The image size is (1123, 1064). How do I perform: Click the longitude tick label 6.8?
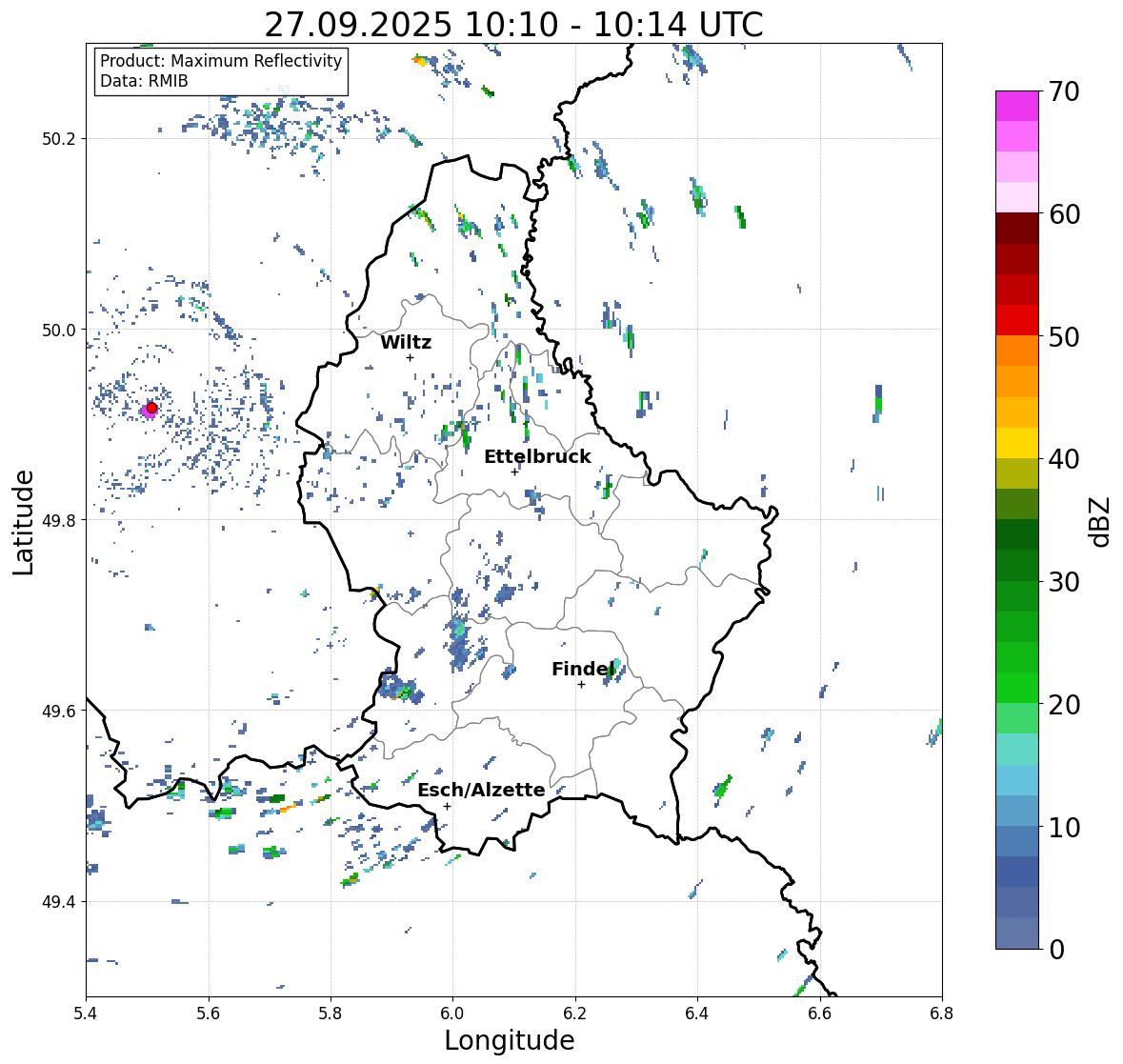pyautogui.click(x=942, y=1013)
